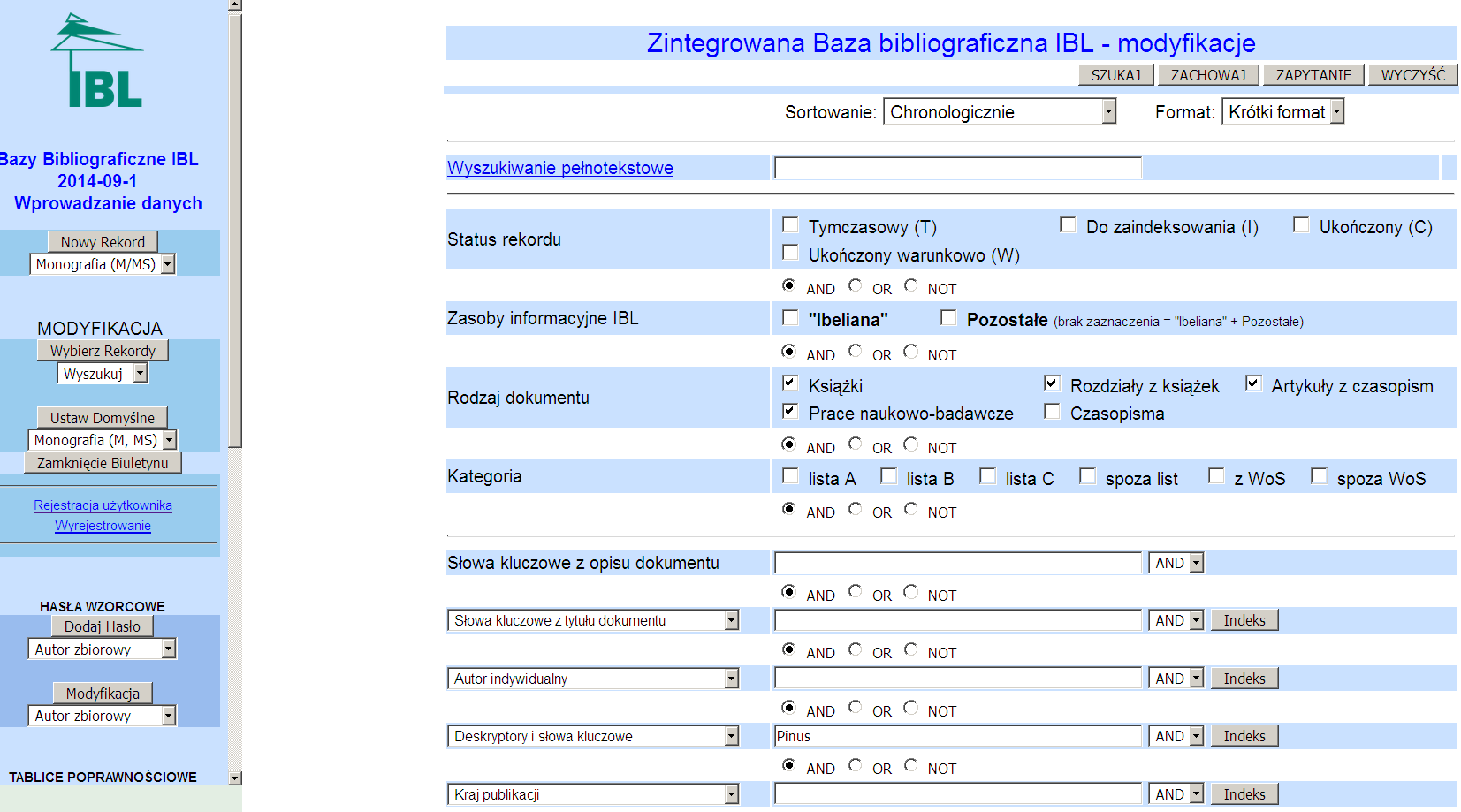Click Indeks button for Kraj publikacji
Viewport: 1461px width, 812px height.
[1244, 794]
